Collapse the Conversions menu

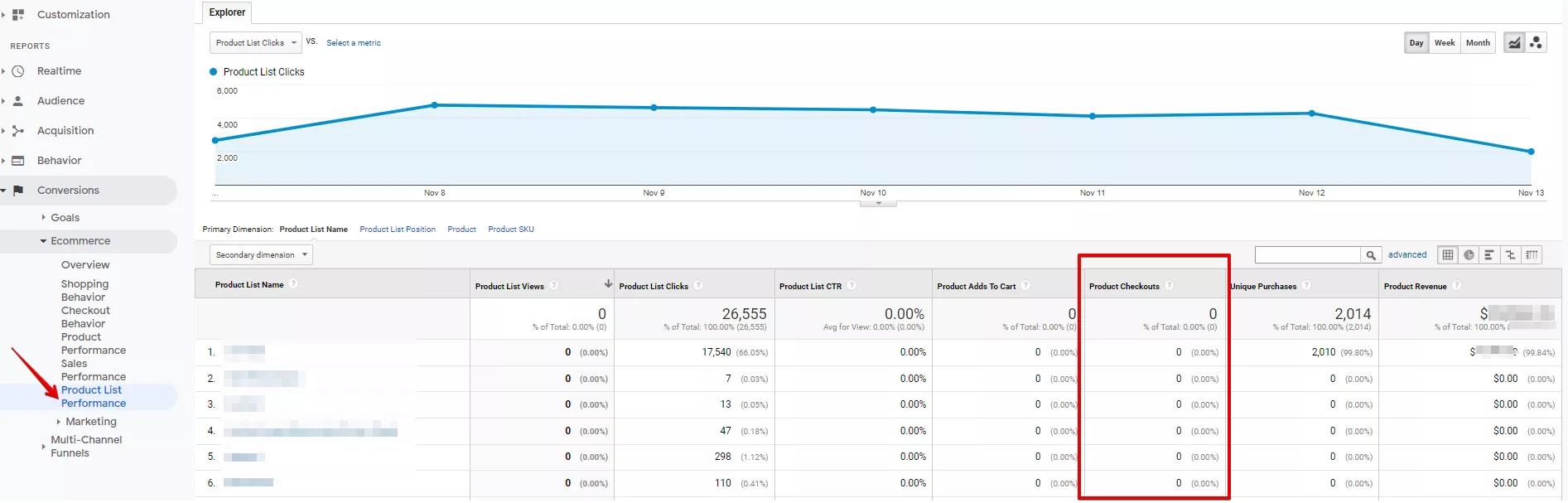(3, 191)
